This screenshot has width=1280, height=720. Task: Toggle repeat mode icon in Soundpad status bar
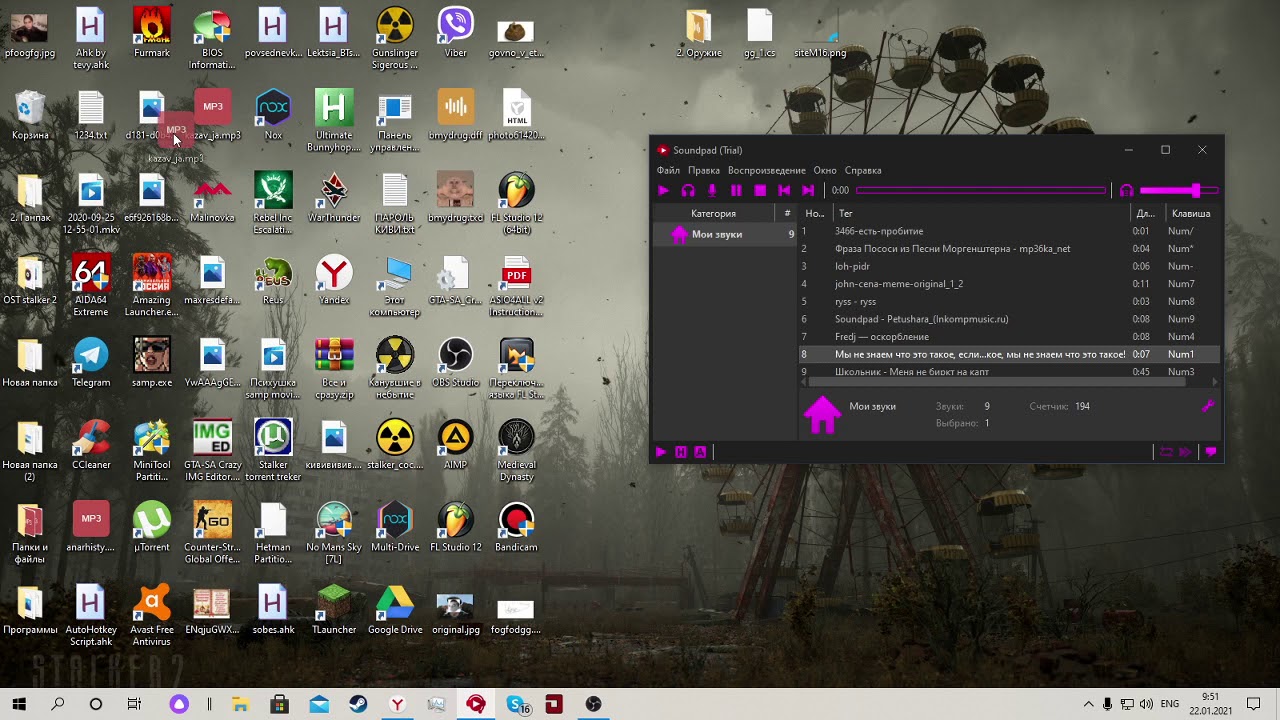point(1166,452)
